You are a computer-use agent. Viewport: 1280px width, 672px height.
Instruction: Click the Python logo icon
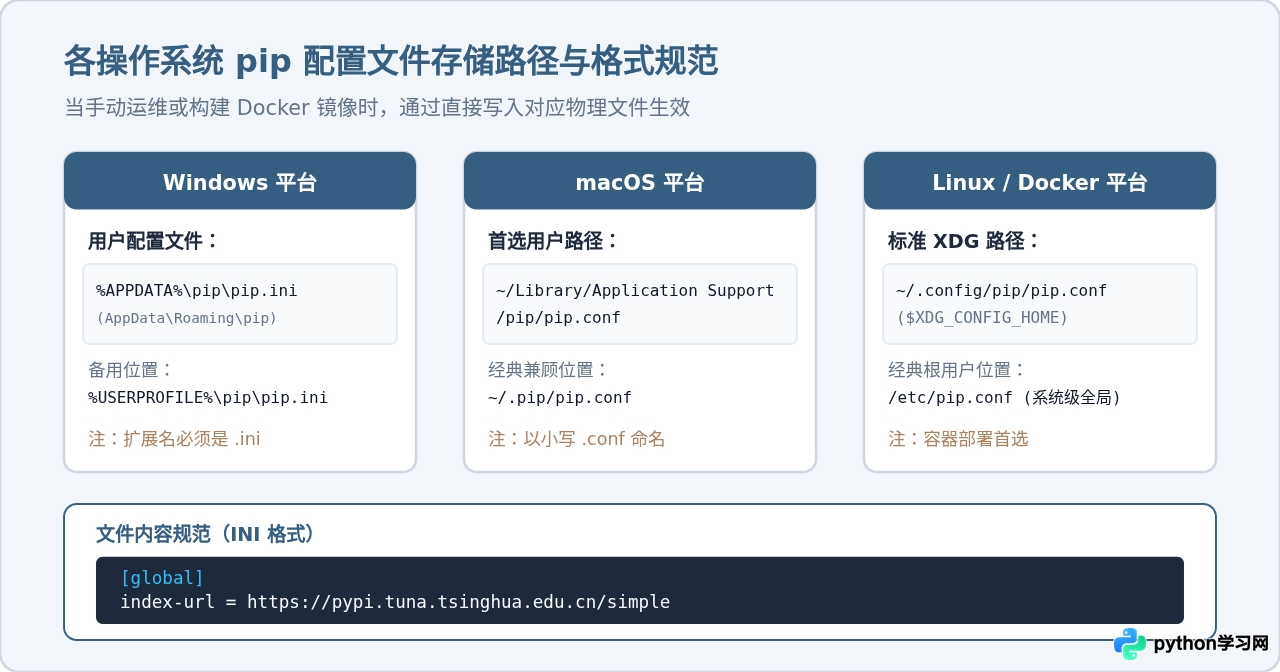[x=1130, y=644]
